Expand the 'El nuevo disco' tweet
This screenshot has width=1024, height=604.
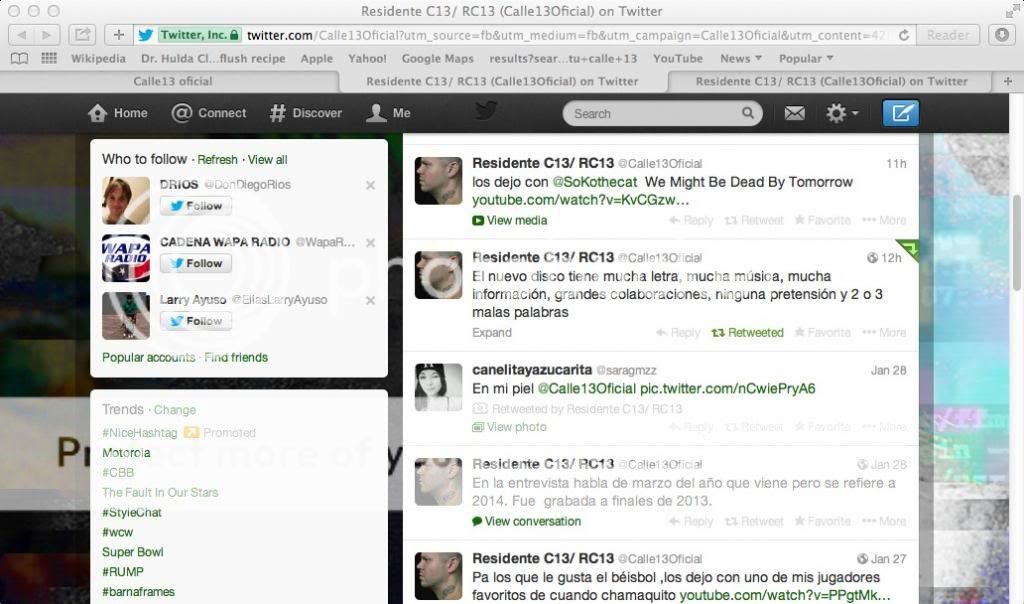click(492, 333)
